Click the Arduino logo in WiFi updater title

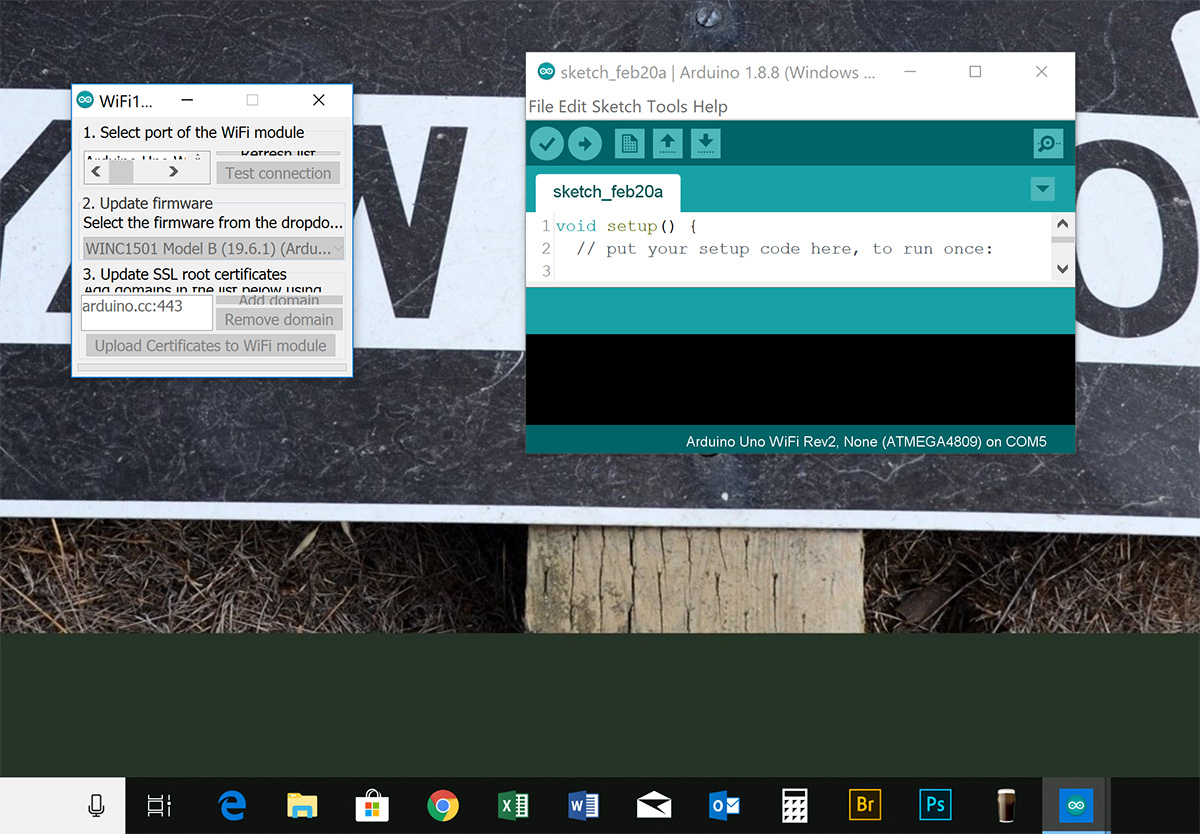point(85,100)
